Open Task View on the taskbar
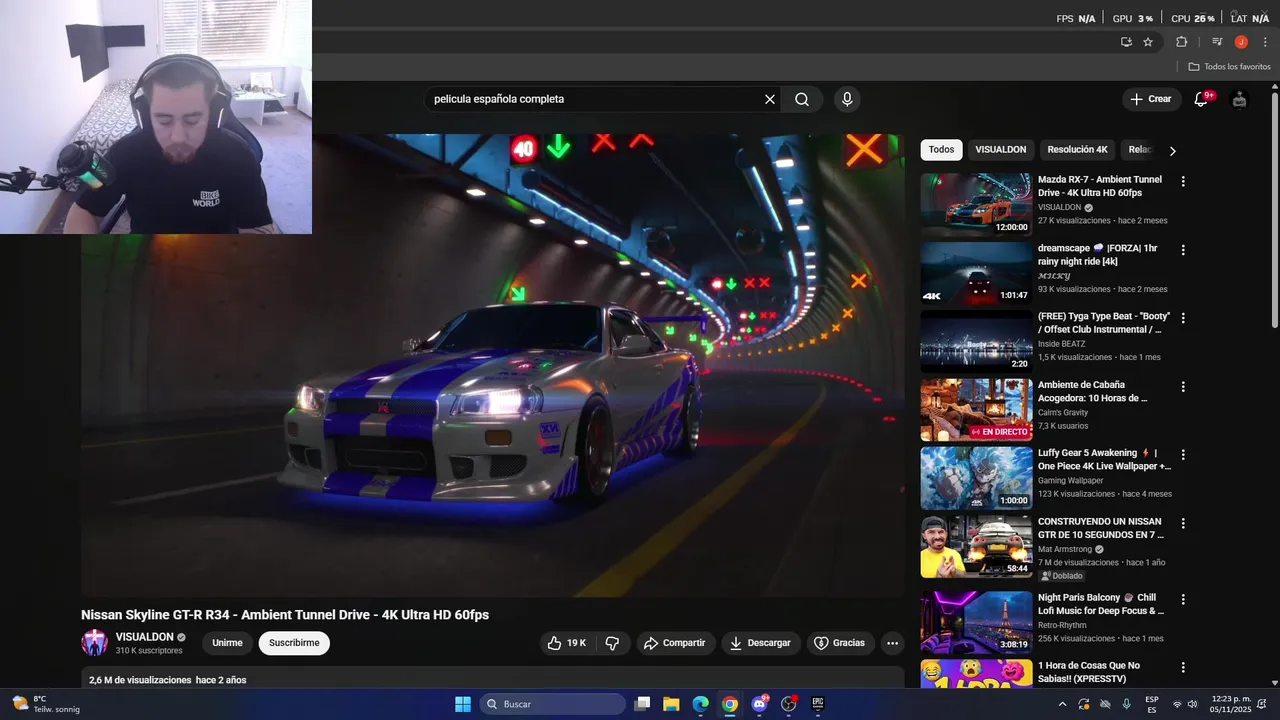The width and height of the screenshot is (1280, 720). 643,704
